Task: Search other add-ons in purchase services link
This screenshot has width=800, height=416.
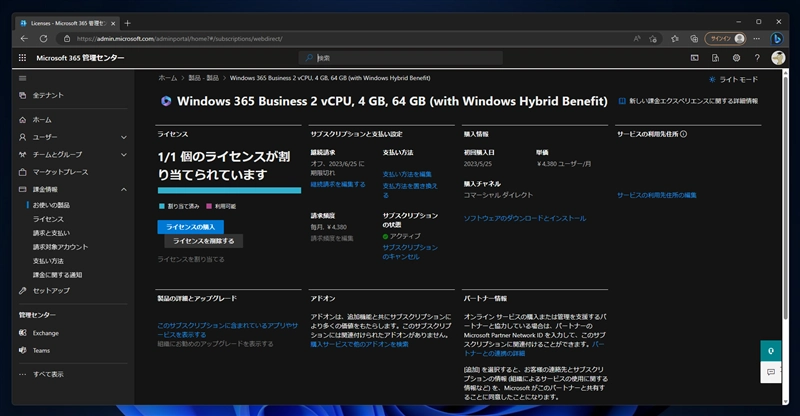Action: click(x=360, y=345)
